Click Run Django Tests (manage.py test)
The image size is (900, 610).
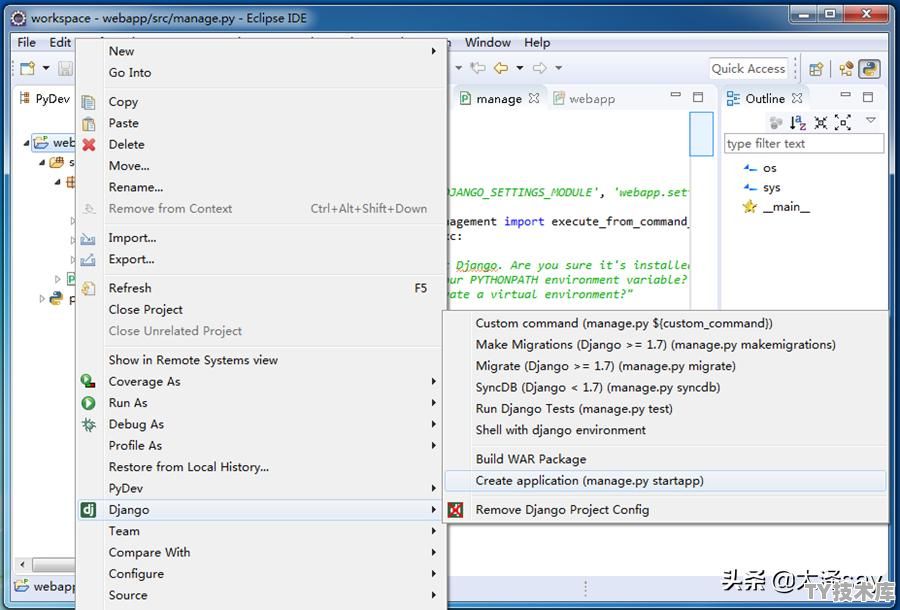(665, 409)
